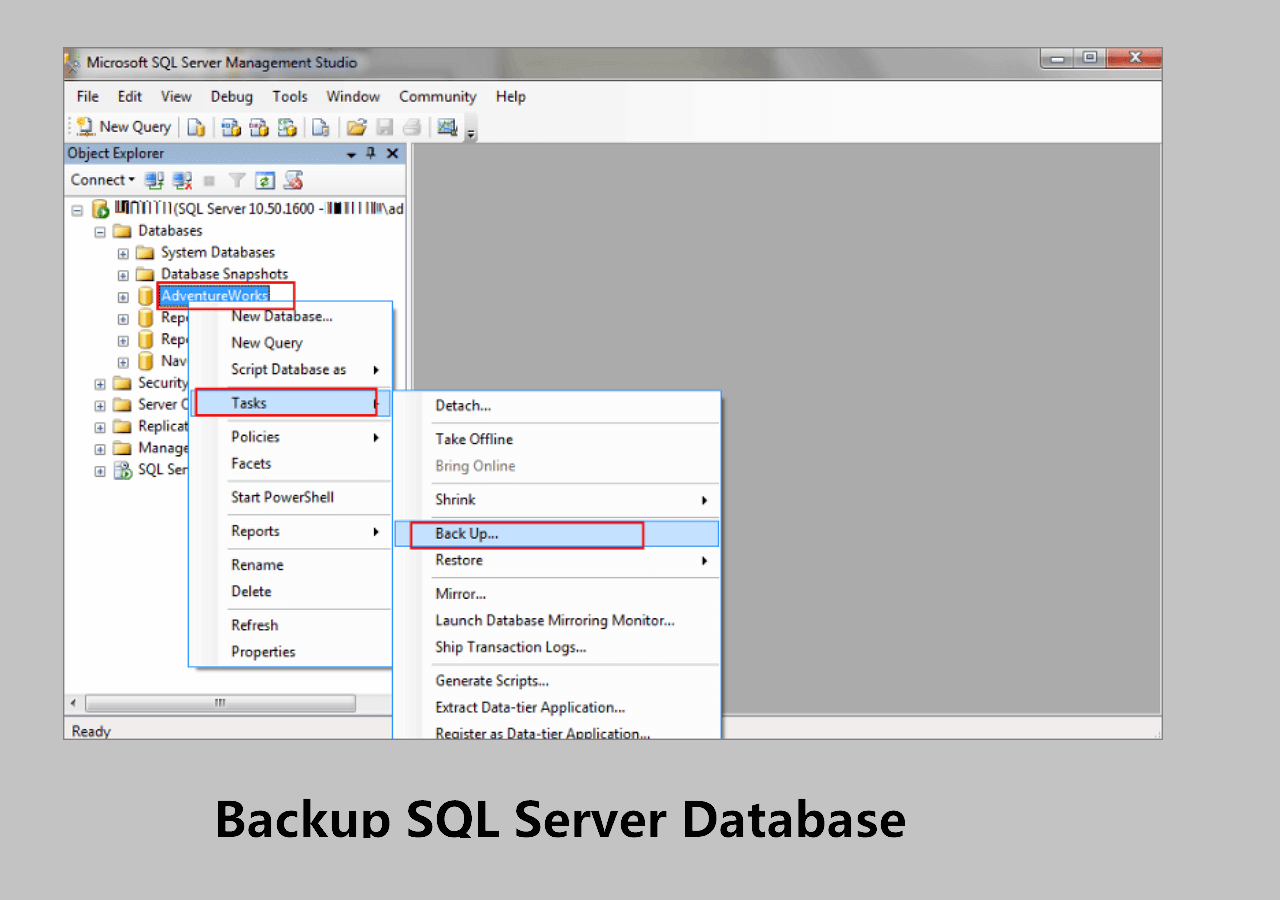Click the Analysis Services MDX Query icon
Image resolution: width=1280 pixels, height=900 pixels.
point(231,127)
